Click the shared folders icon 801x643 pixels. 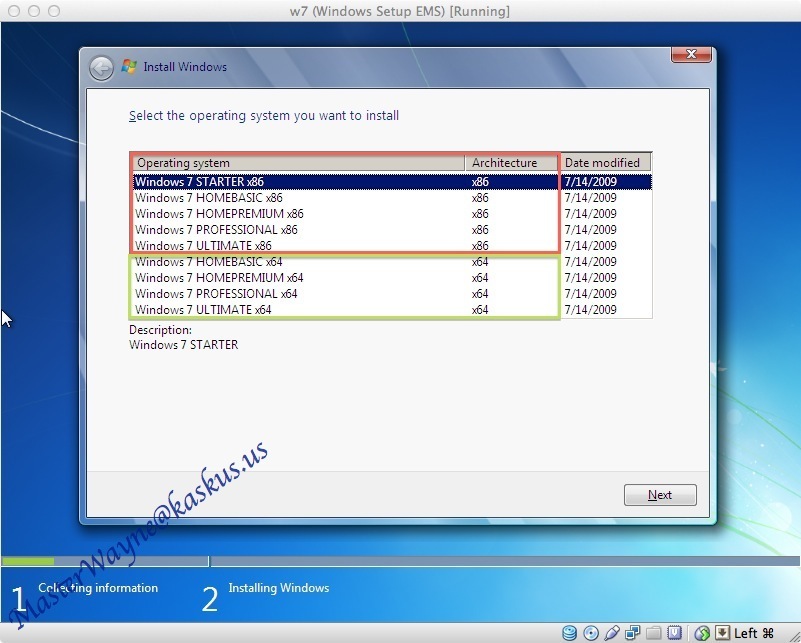click(x=654, y=633)
